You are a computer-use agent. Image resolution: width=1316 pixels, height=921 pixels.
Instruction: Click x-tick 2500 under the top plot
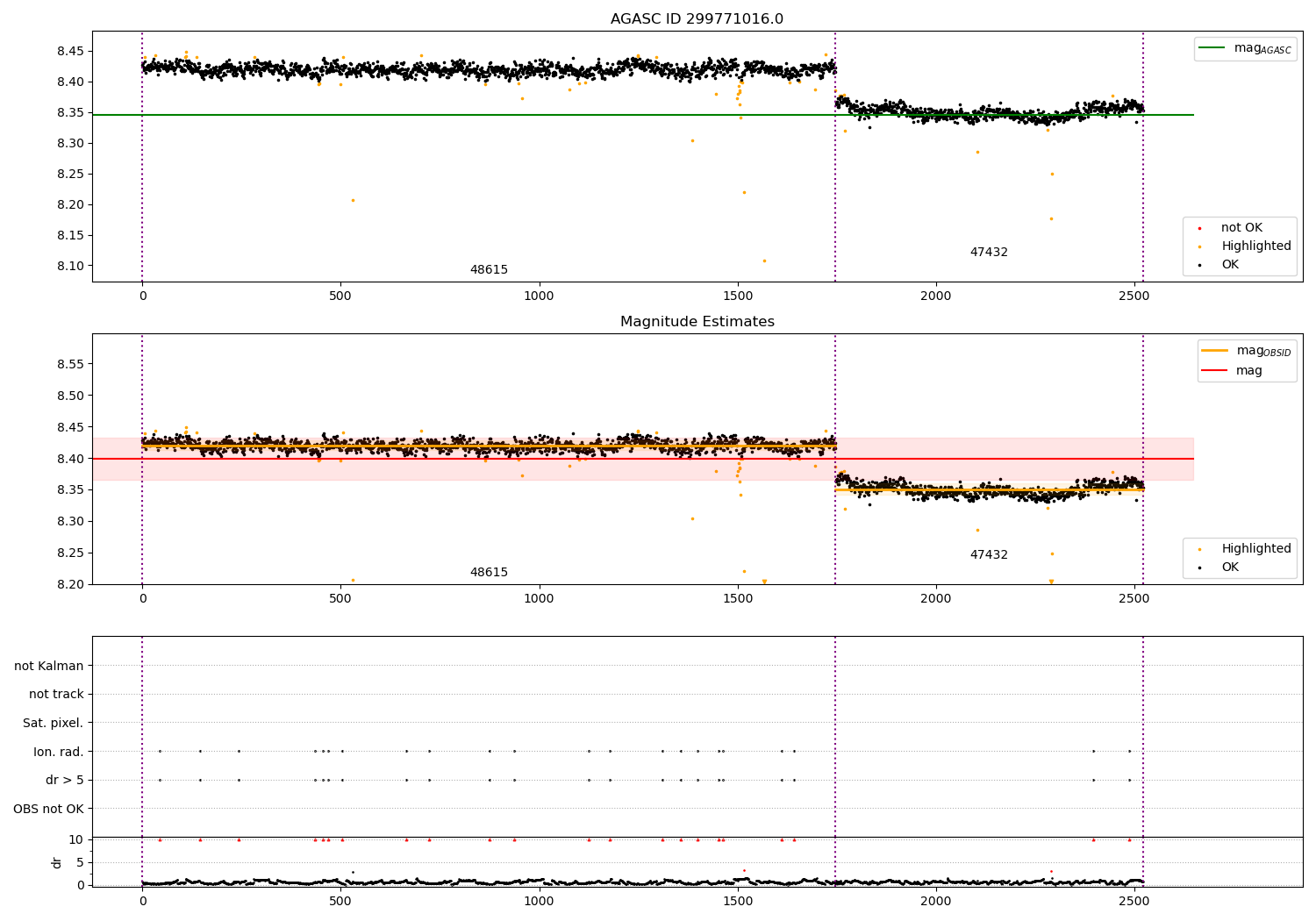(x=1134, y=296)
